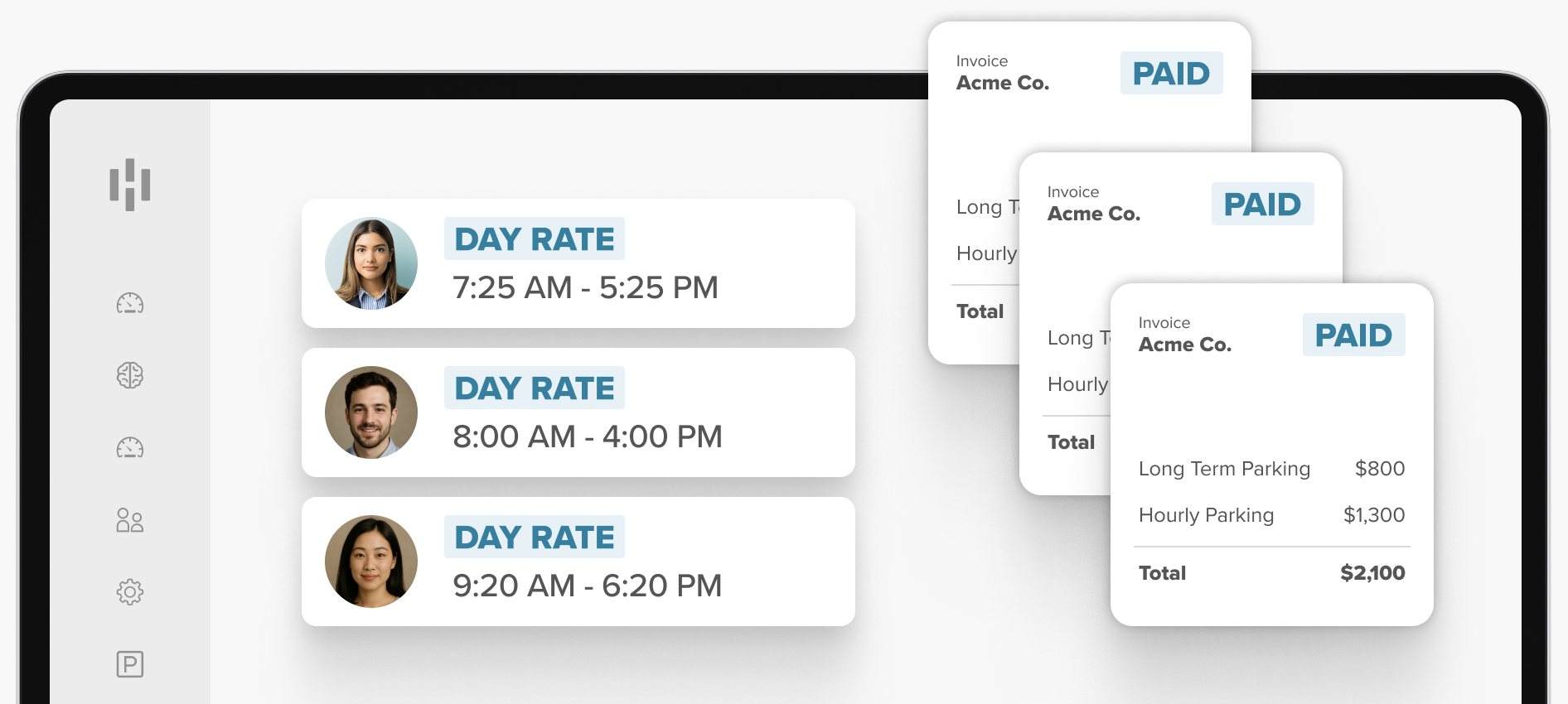Select the parking P icon in the sidebar
Screen dimensions: 1568x704
pyautogui.click(x=130, y=664)
